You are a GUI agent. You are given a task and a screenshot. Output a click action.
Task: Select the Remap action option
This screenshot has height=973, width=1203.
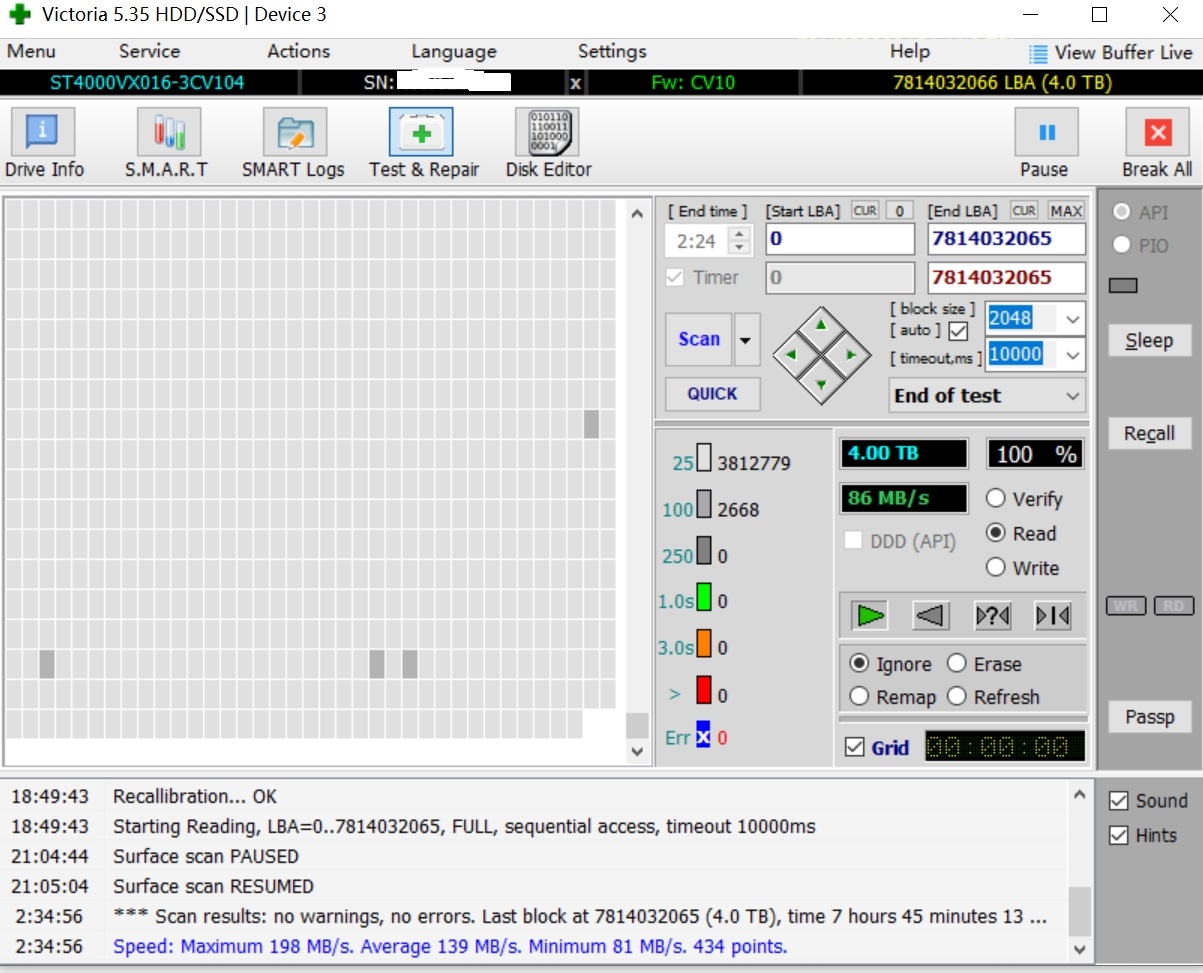[859, 697]
